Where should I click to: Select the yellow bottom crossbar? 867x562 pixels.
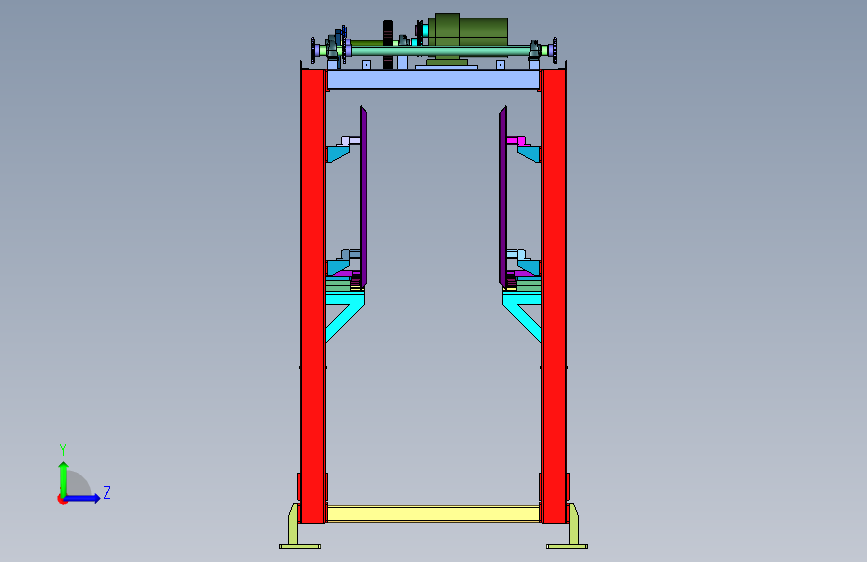click(434, 513)
